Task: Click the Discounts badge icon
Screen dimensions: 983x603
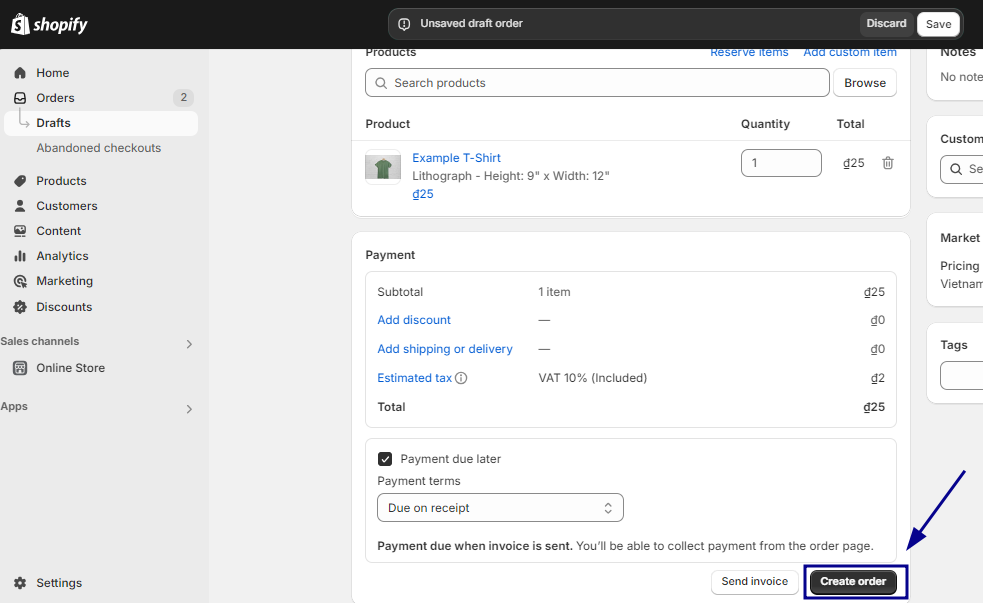Action: [x=20, y=307]
